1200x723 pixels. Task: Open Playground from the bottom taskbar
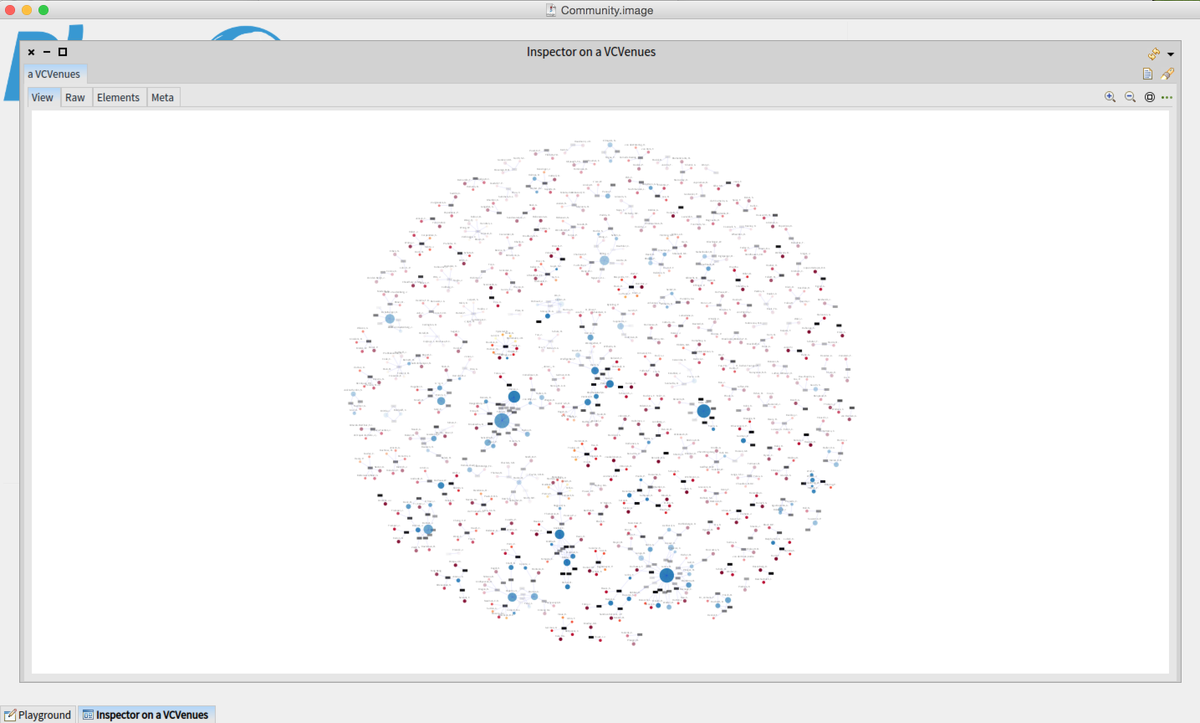(37, 714)
